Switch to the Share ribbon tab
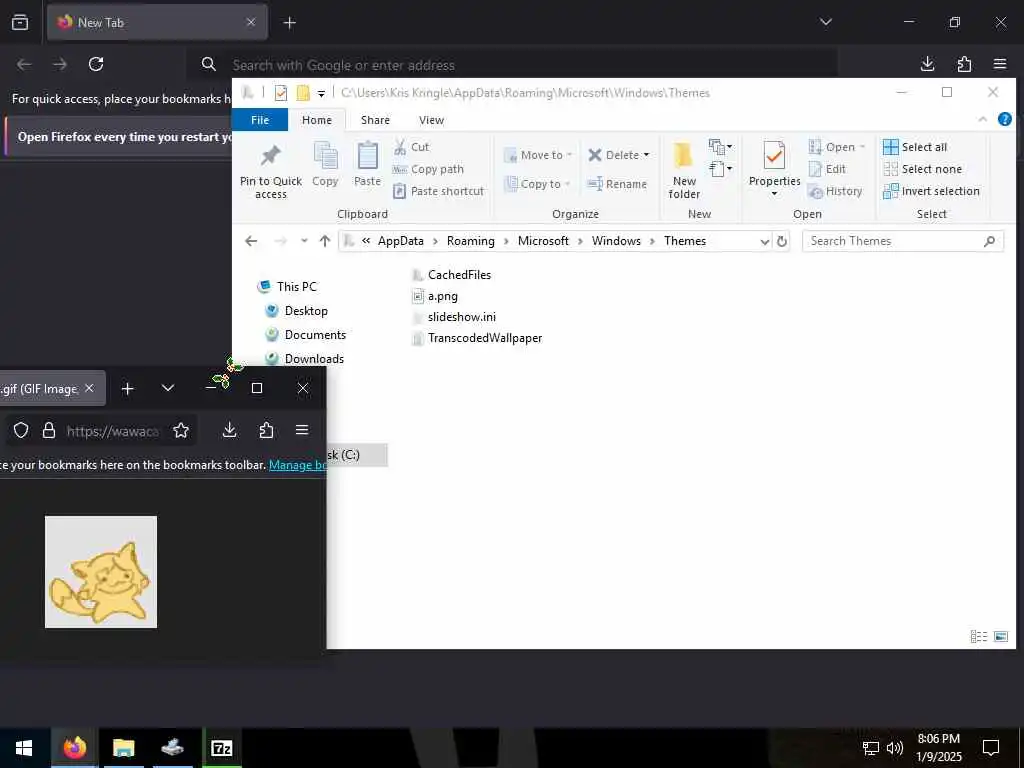The image size is (1024, 768). [x=375, y=120]
